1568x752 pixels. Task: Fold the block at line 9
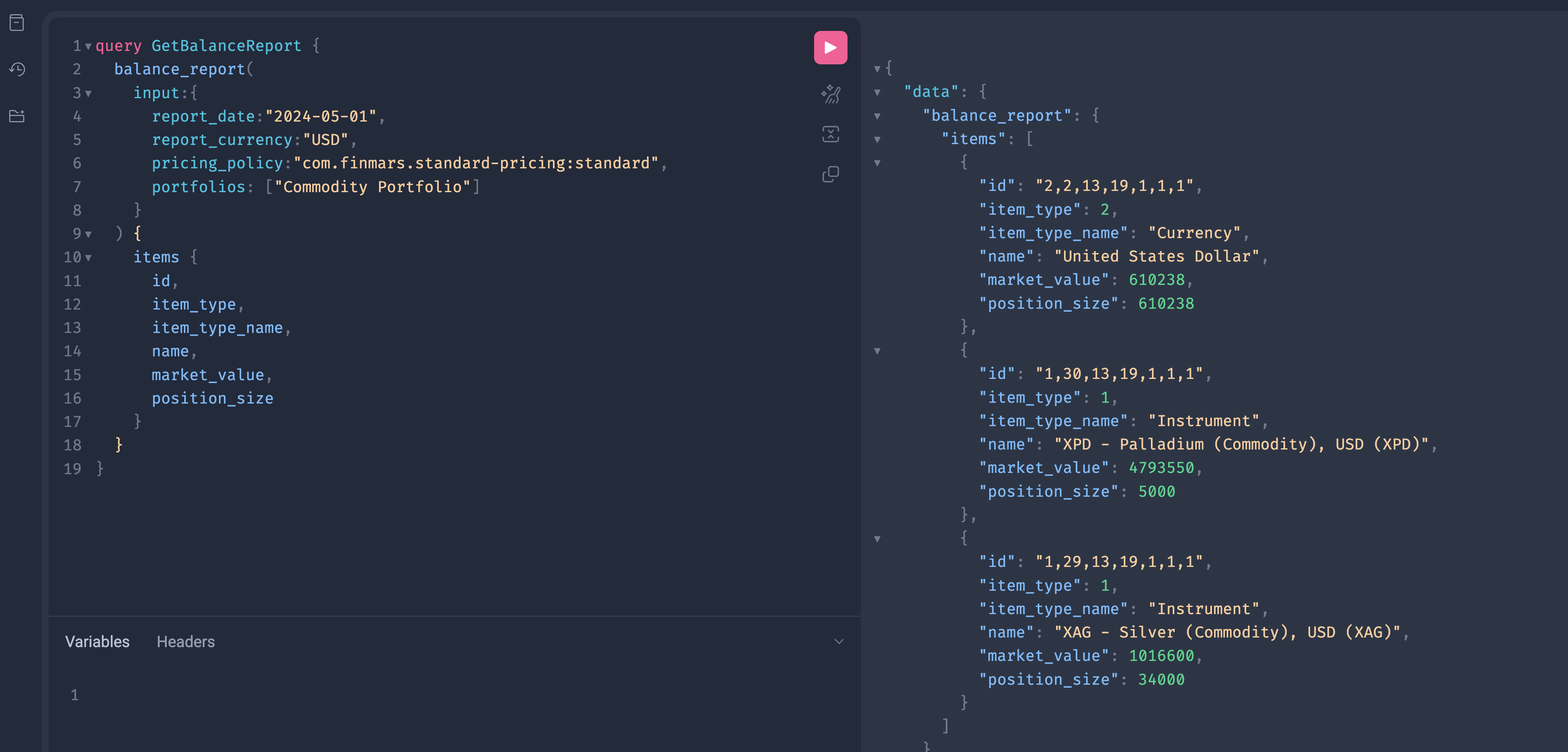coord(88,234)
